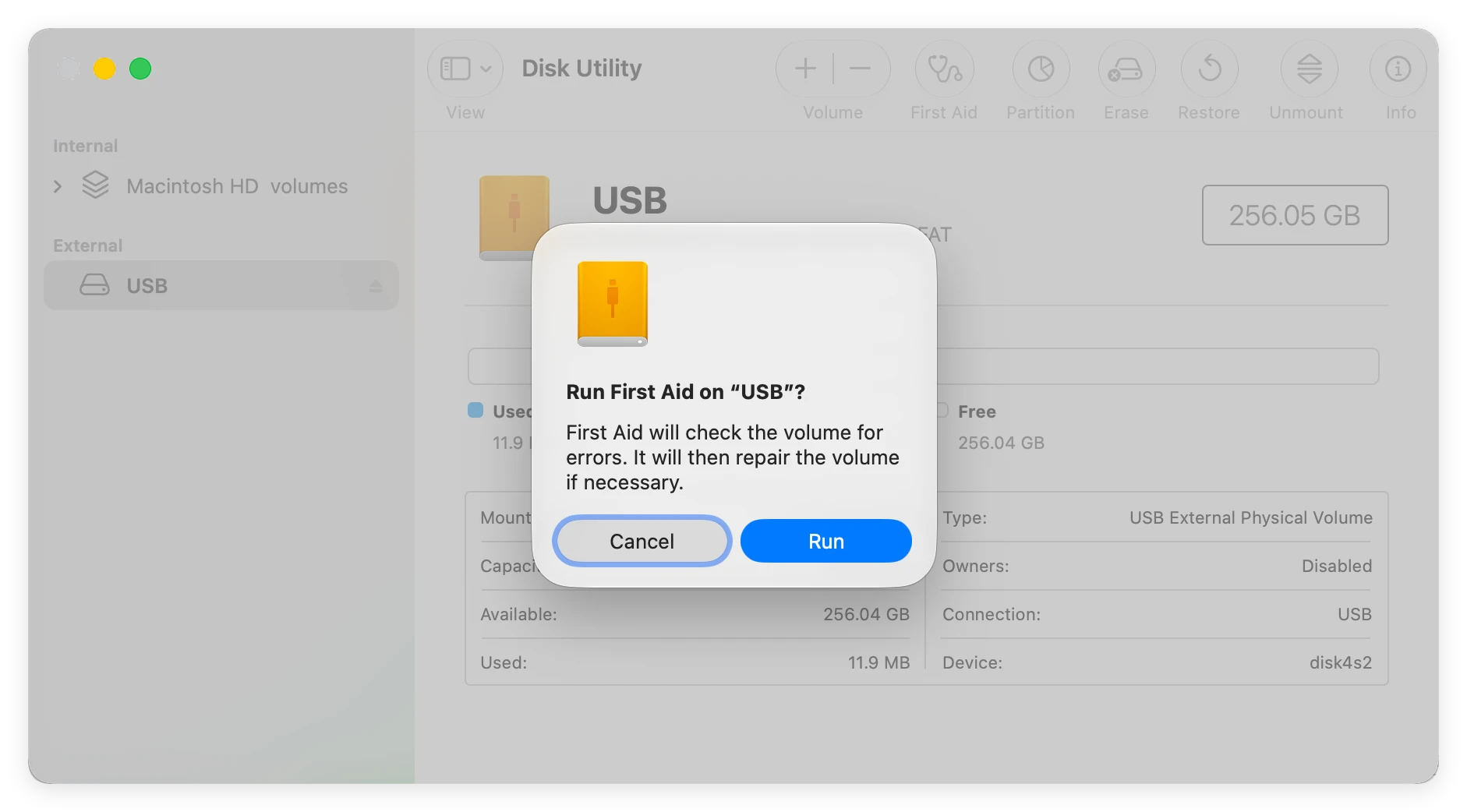This screenshot has height=812, width=1467.
Task: Click the Owners Disabled value
Action: pyautogui.click(x=1337, y=566)
